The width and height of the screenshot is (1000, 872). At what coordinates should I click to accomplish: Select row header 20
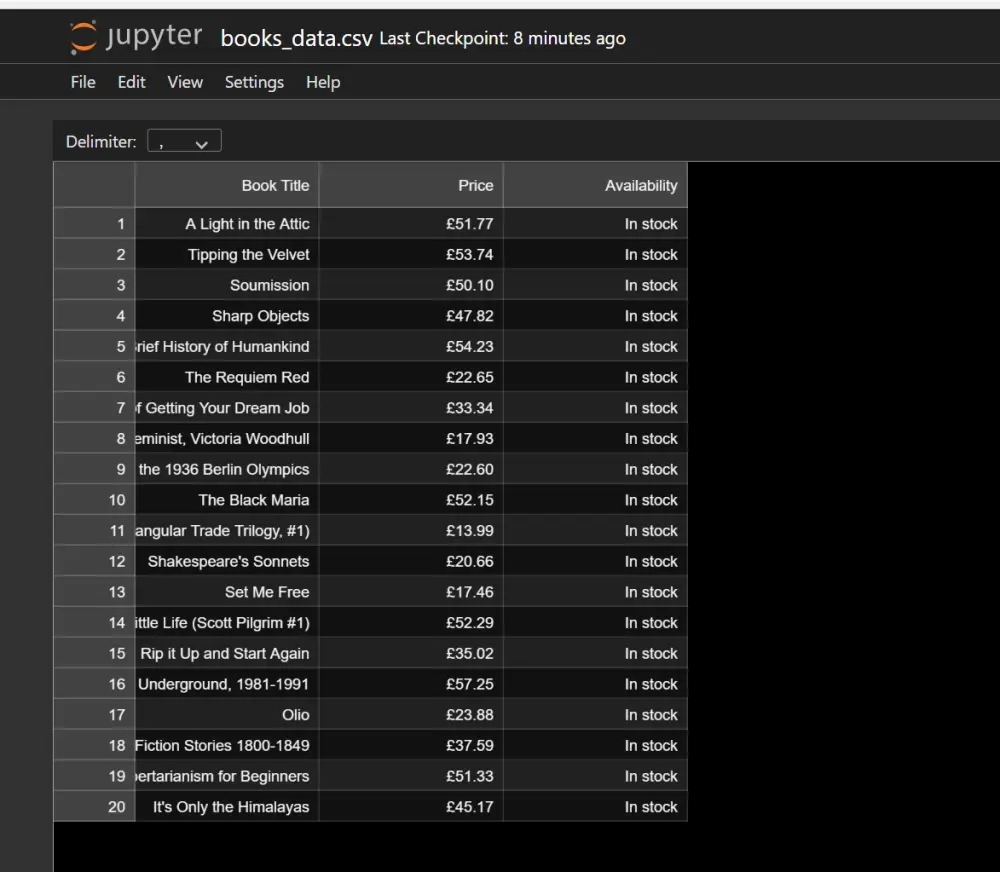tap(94, 807)
